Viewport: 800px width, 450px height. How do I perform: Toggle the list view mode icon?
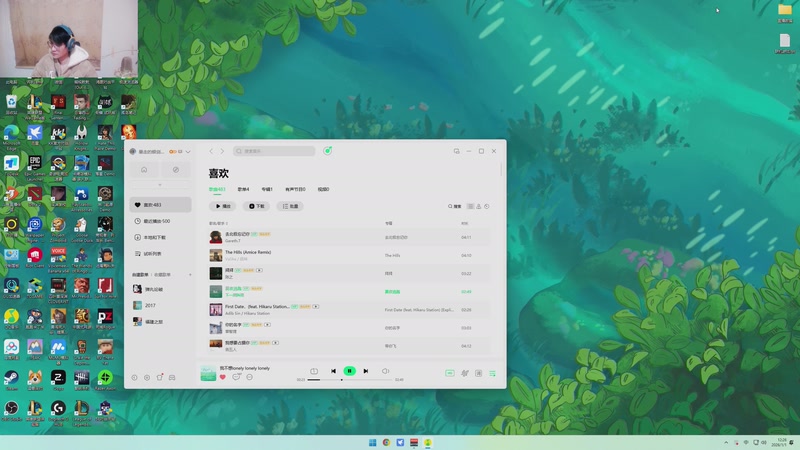click(470, 206)
